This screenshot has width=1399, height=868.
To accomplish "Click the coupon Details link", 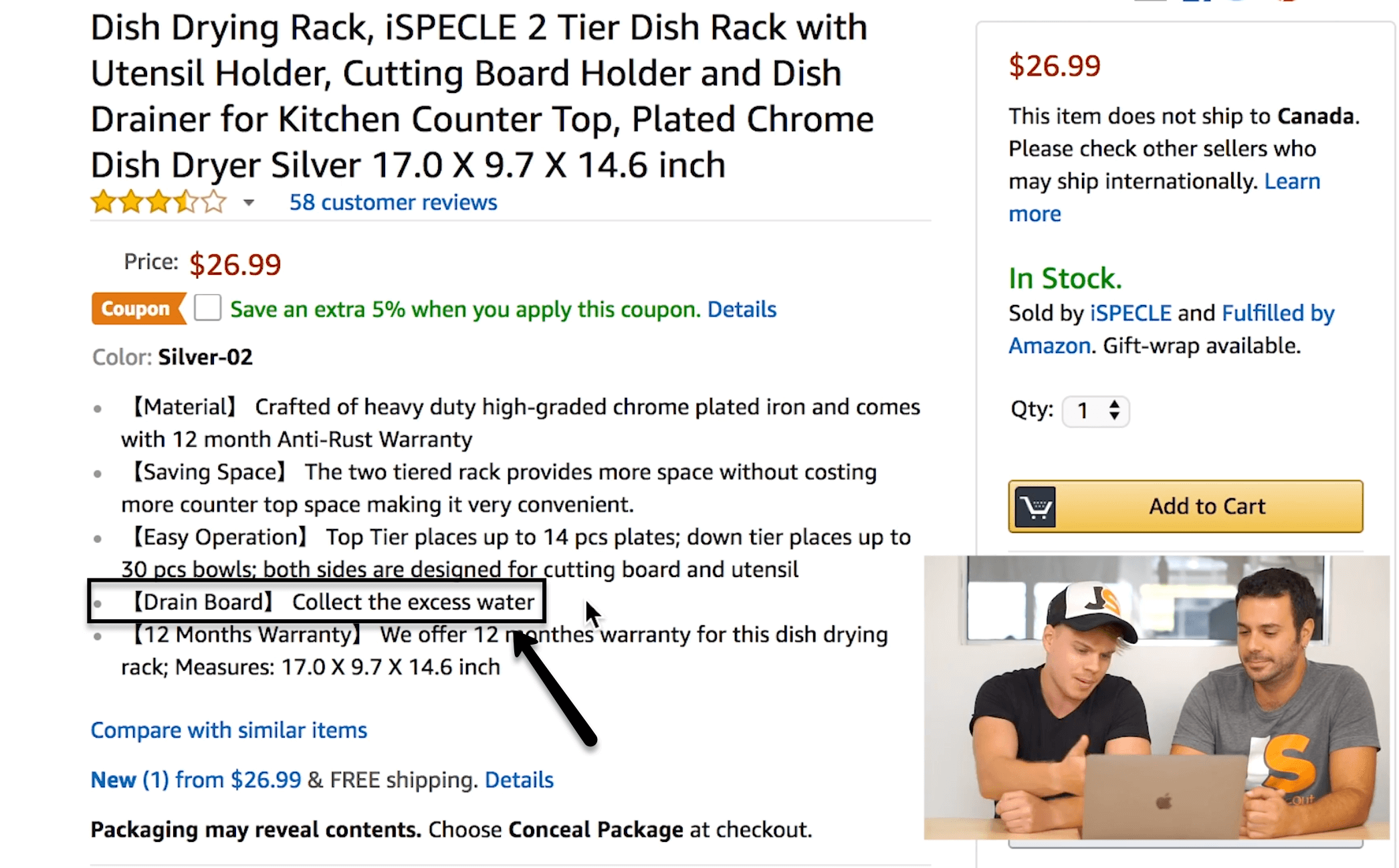I will 742,310.
